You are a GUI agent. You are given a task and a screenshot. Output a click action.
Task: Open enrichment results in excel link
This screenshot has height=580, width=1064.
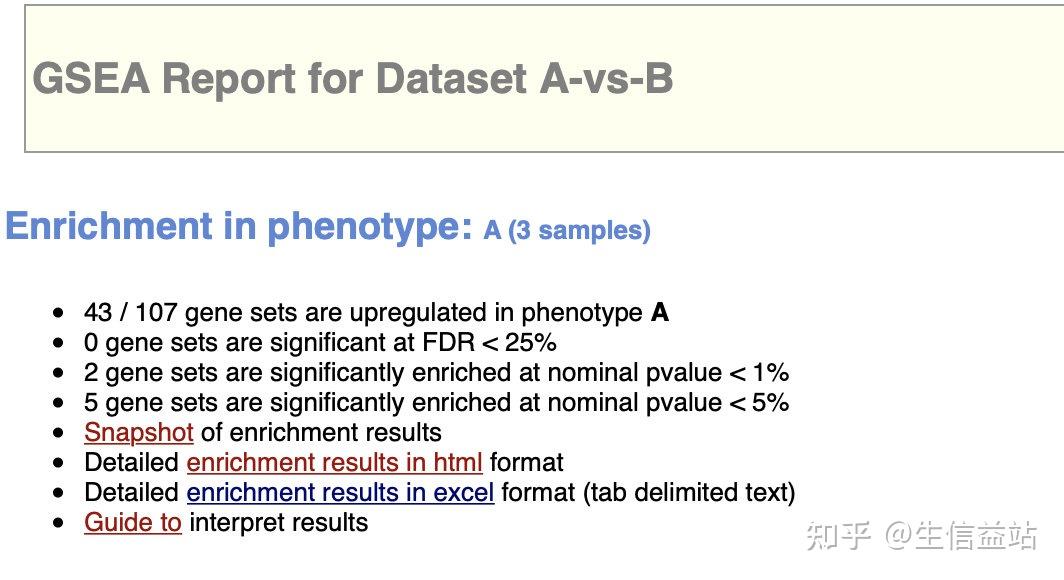point(340,493)
